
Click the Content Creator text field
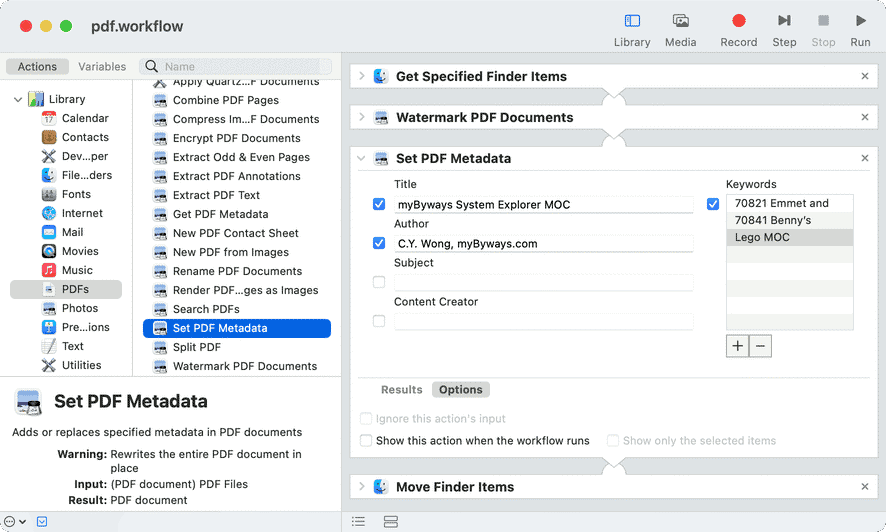(544, 321)
